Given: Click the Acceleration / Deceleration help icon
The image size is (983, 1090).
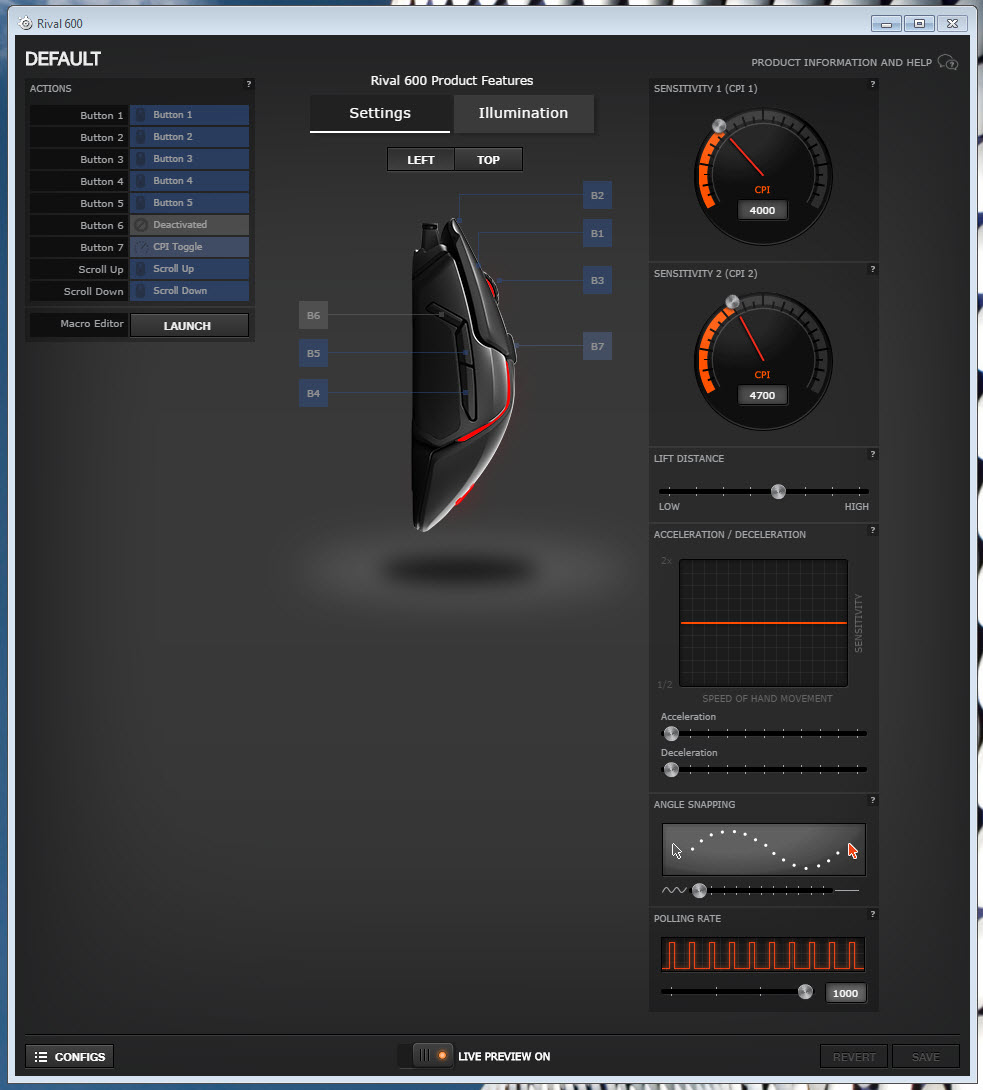Looking at the screenshot, I should click(872, 530).
